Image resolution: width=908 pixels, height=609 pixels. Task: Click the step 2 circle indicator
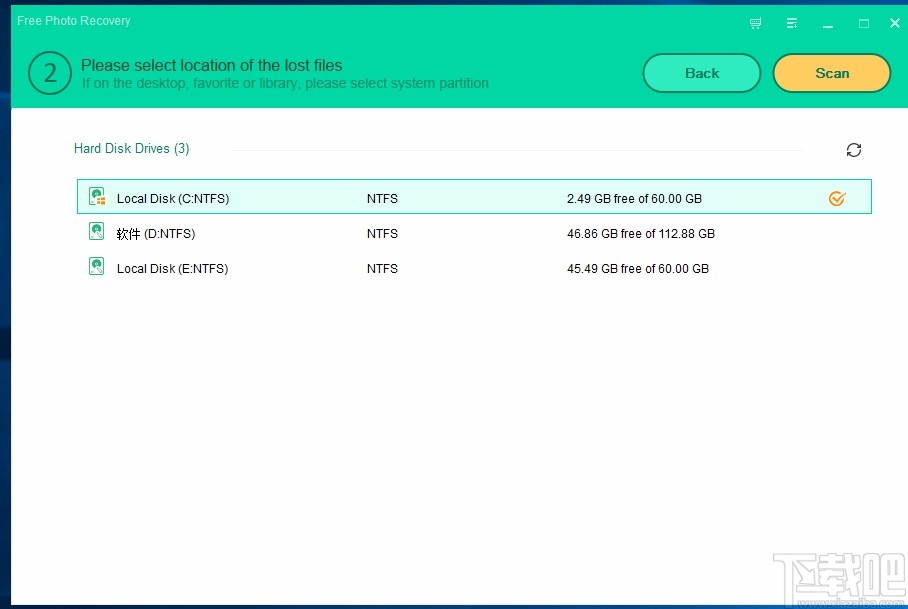pos(50,73)
